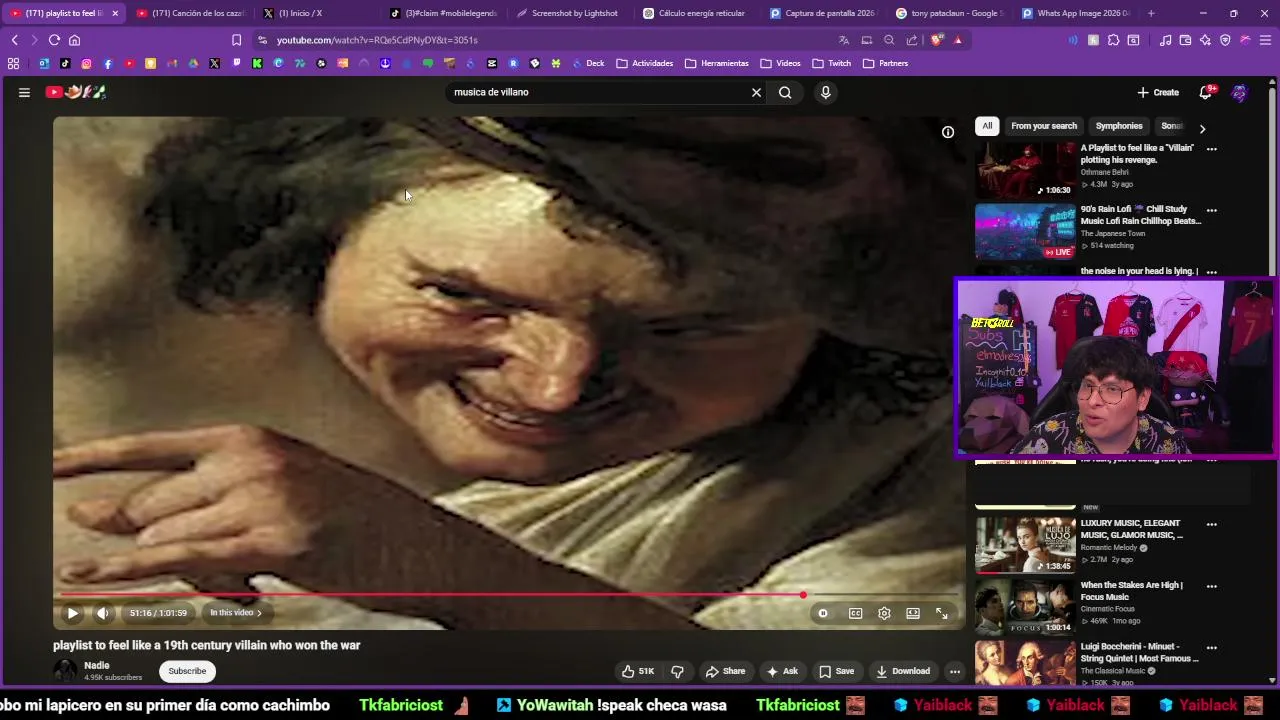Open the Create menu on YouTube
The image size is (1280, 720).
(1158, 92)
